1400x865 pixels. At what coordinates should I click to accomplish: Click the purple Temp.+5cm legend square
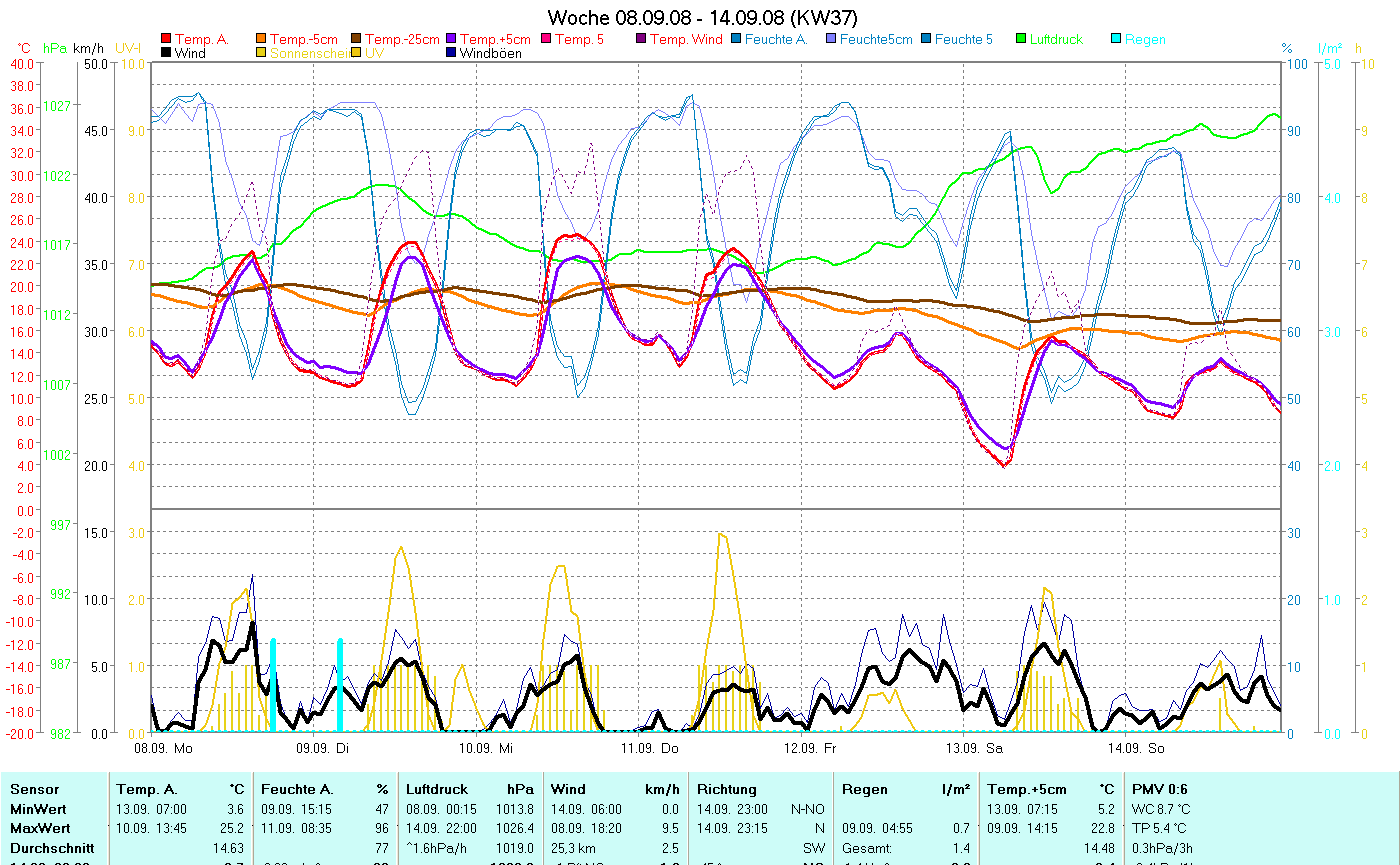point(452,40)
